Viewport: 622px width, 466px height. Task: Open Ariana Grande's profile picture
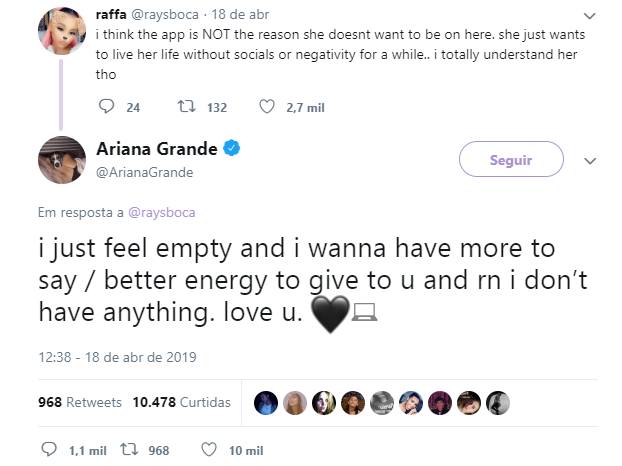(62, 160)
